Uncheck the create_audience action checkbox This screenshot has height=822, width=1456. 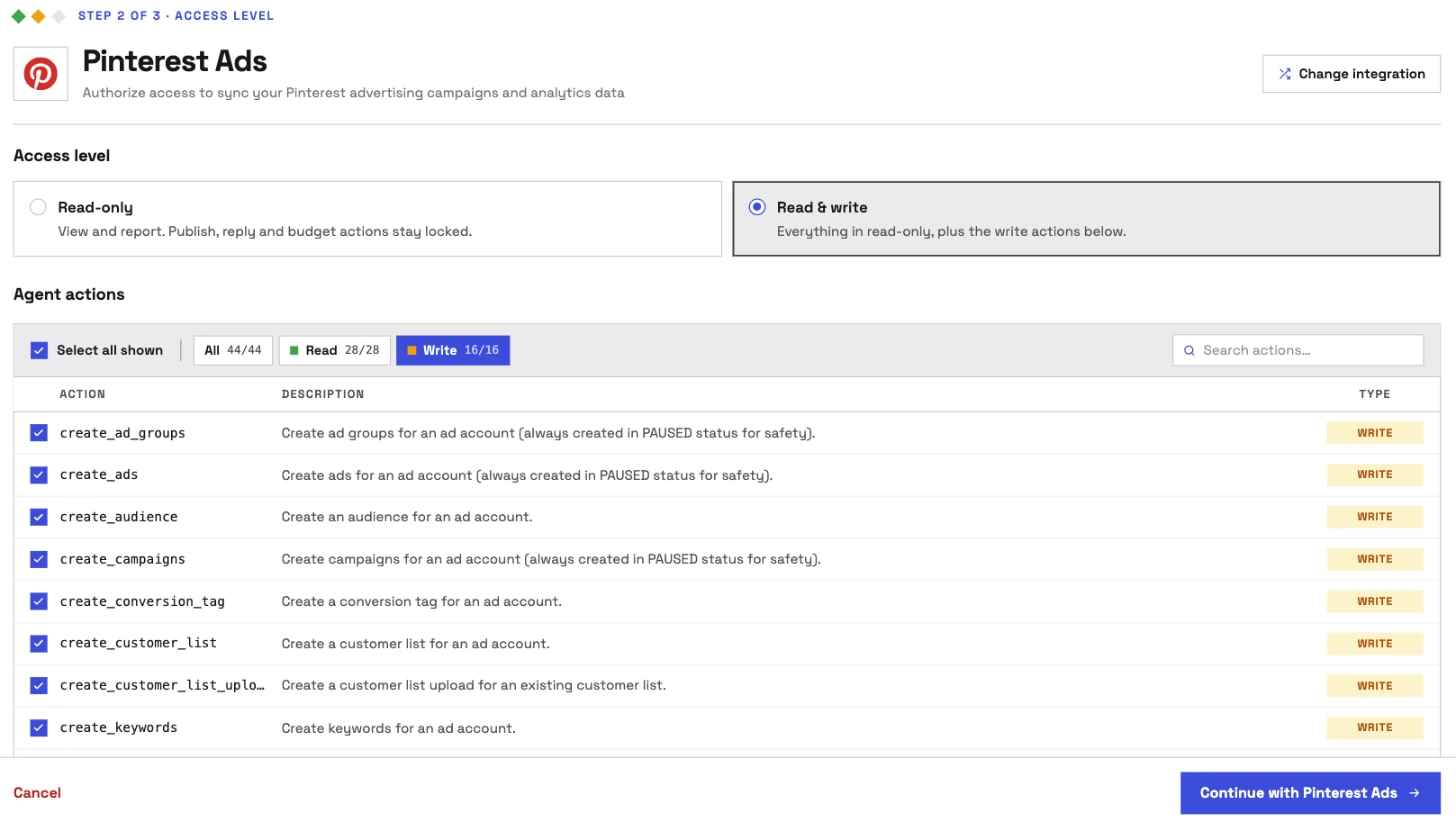tap(39, 517)
